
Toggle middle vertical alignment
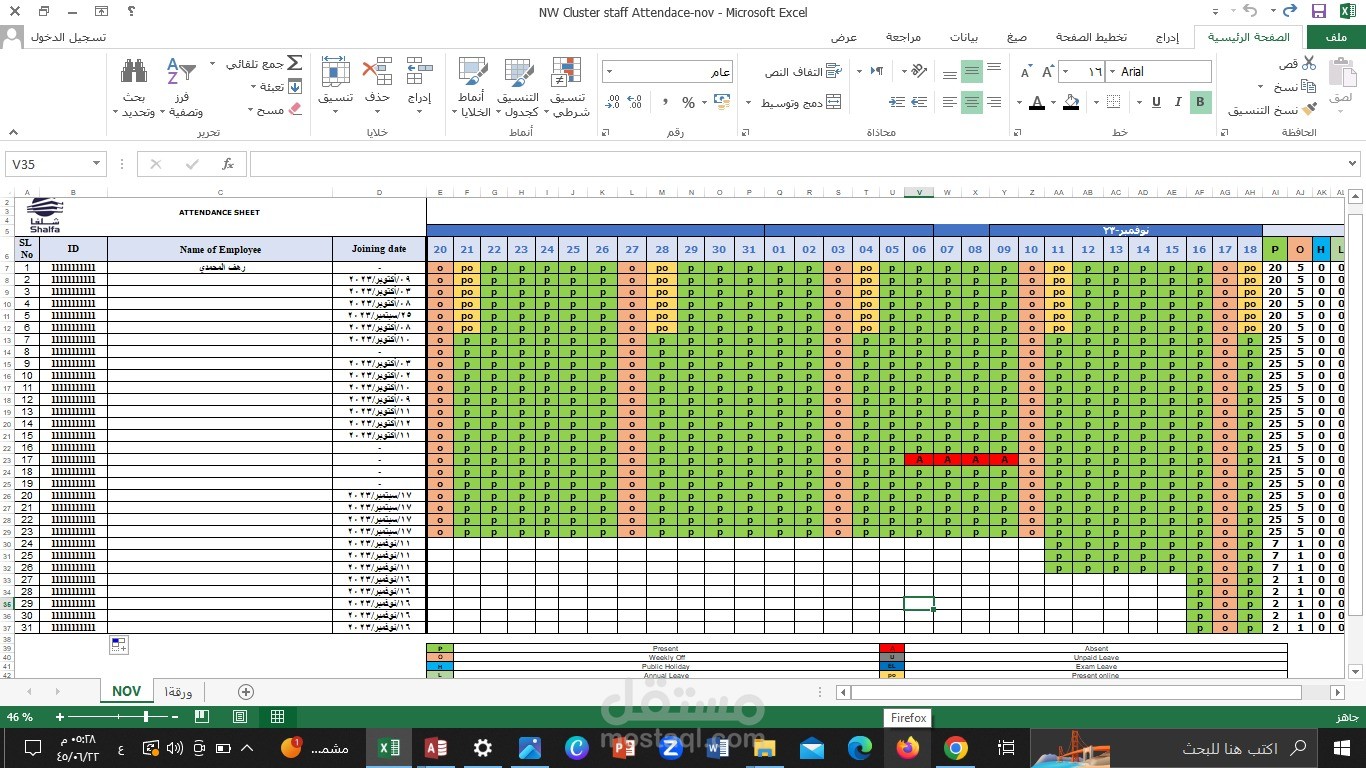[972, 72]
